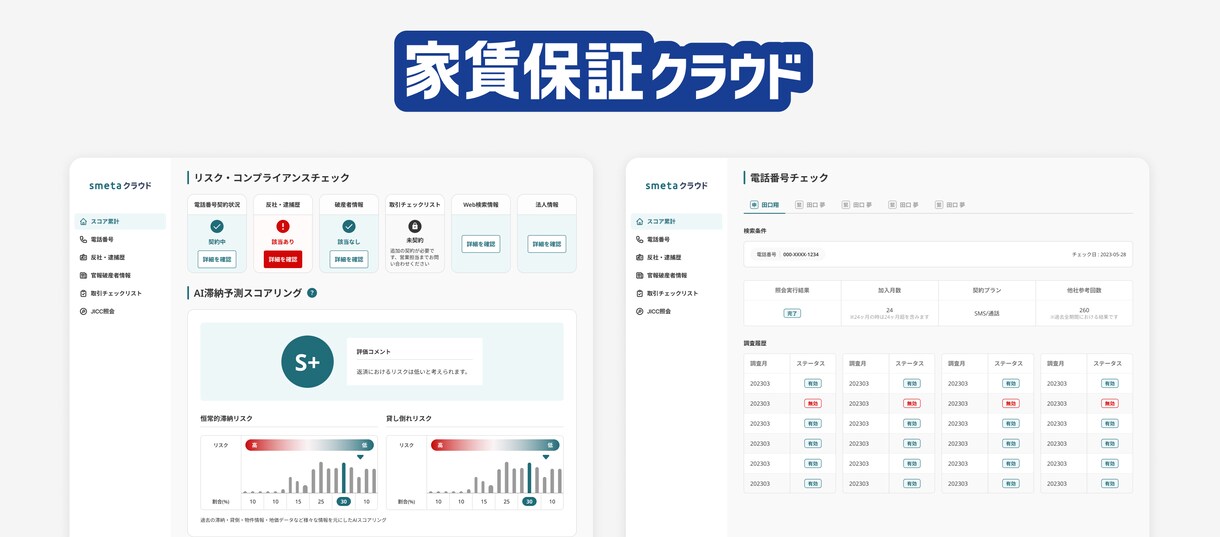Open red 詳細を確認 in 反社・逮捕歴 card
Viewport: 1220px width, 537px height.
283,260
